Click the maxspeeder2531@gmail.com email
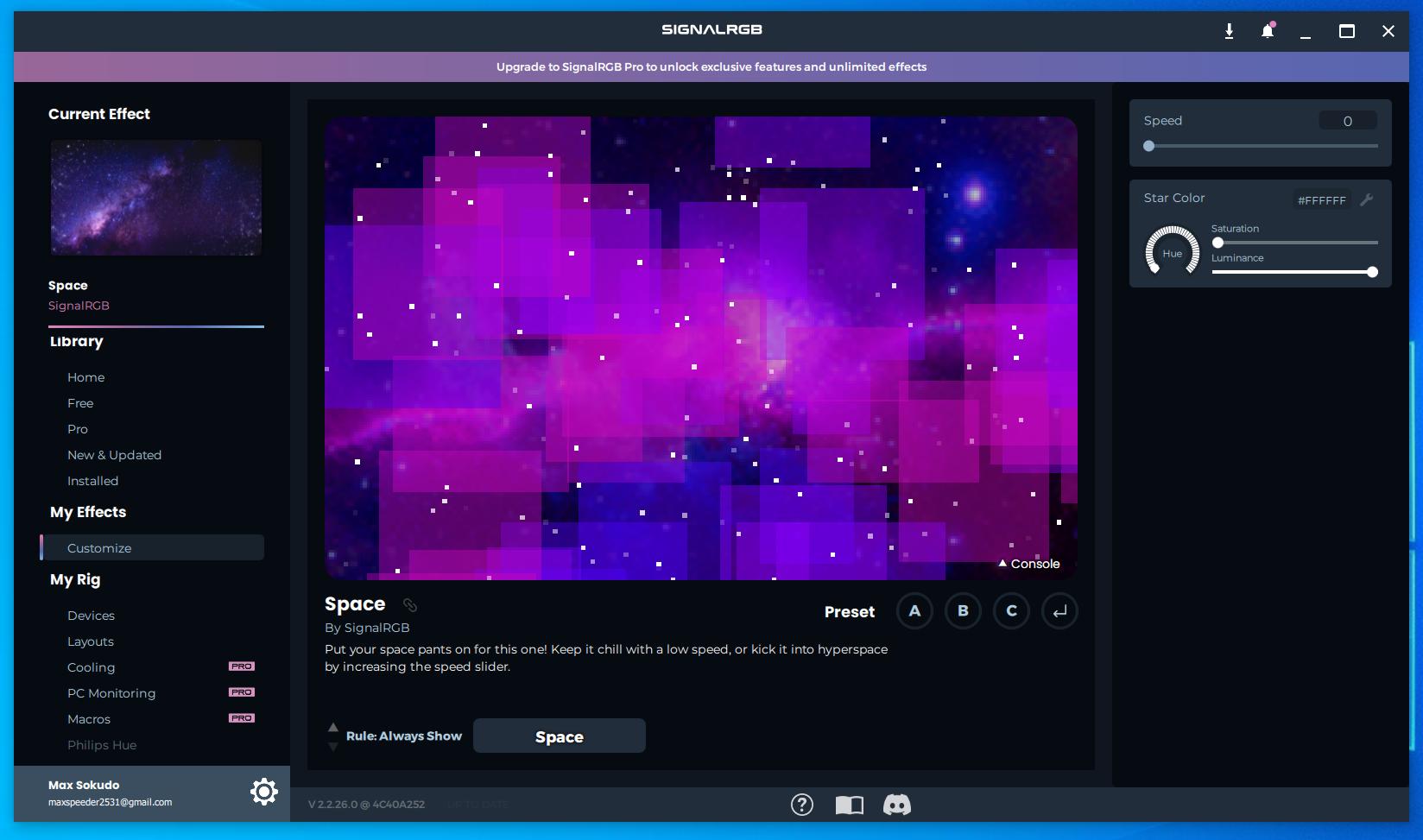The width and height of the screenshot is (1423, 840). pyautogui.click(x=110, y=803)
